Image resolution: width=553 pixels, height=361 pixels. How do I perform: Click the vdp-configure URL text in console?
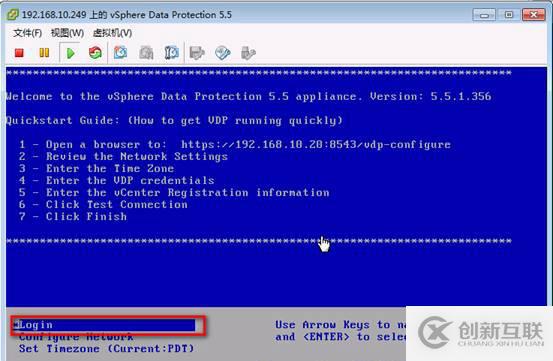click(316, 145)
